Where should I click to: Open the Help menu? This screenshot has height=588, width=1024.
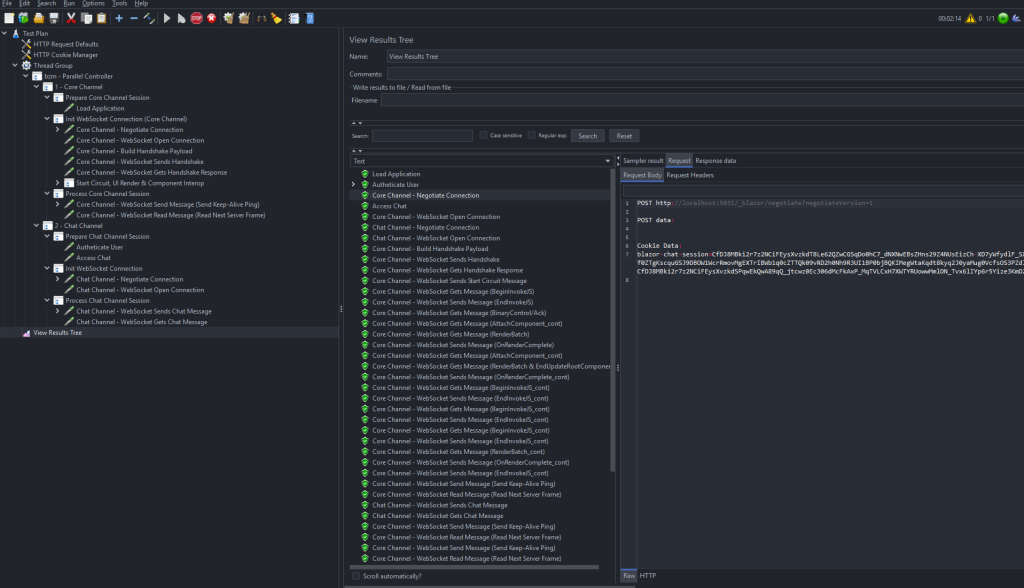[141, 3]
